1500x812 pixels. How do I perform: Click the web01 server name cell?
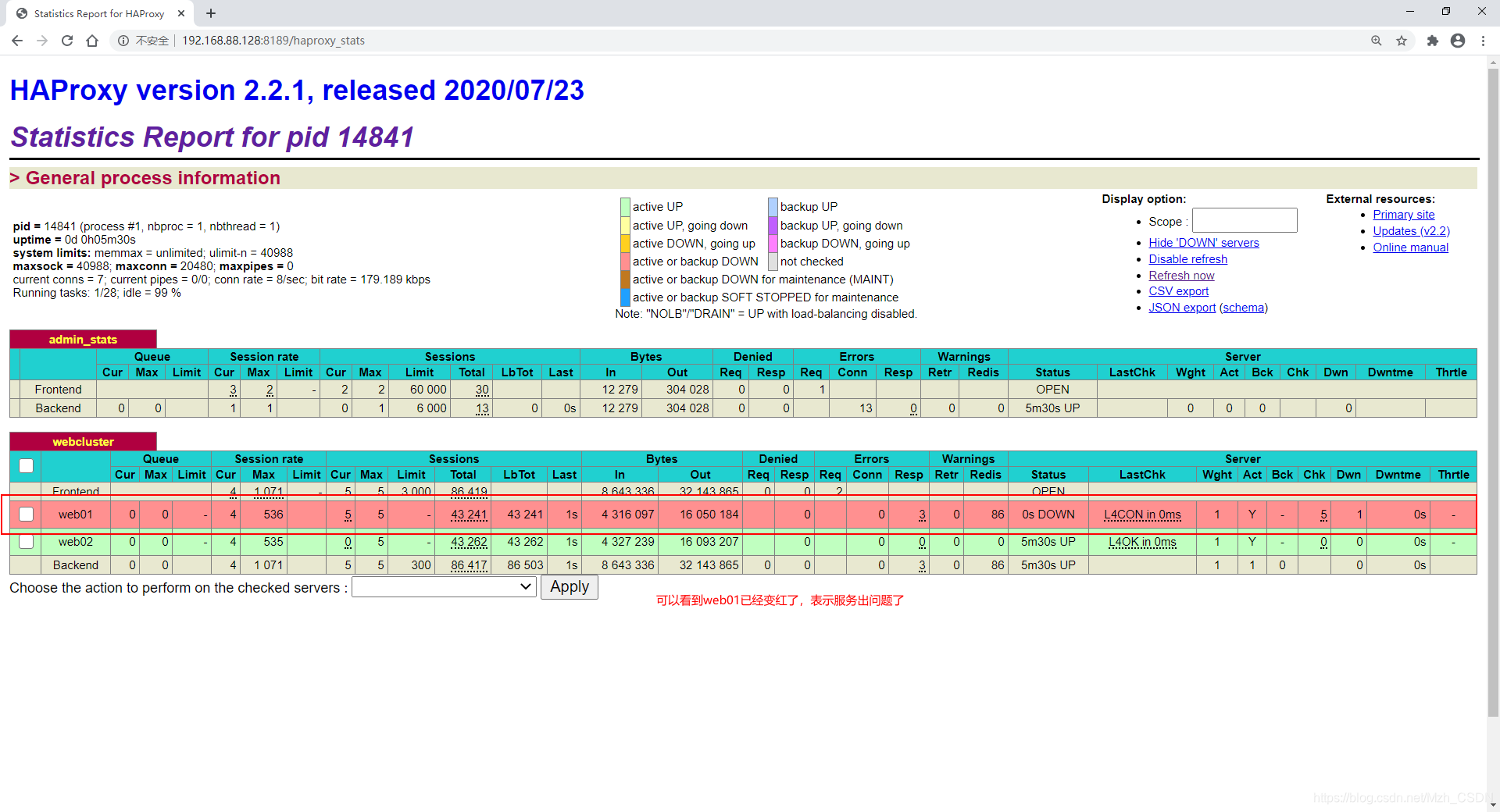[x=76, y=515]
